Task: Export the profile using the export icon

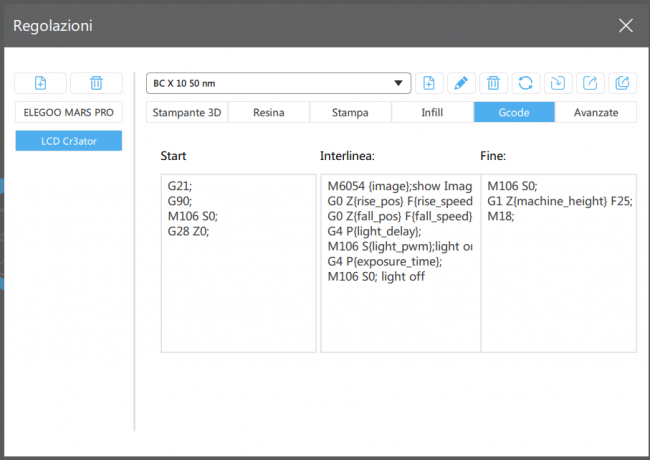Action: pyautogui.click(x=589, y=83)
